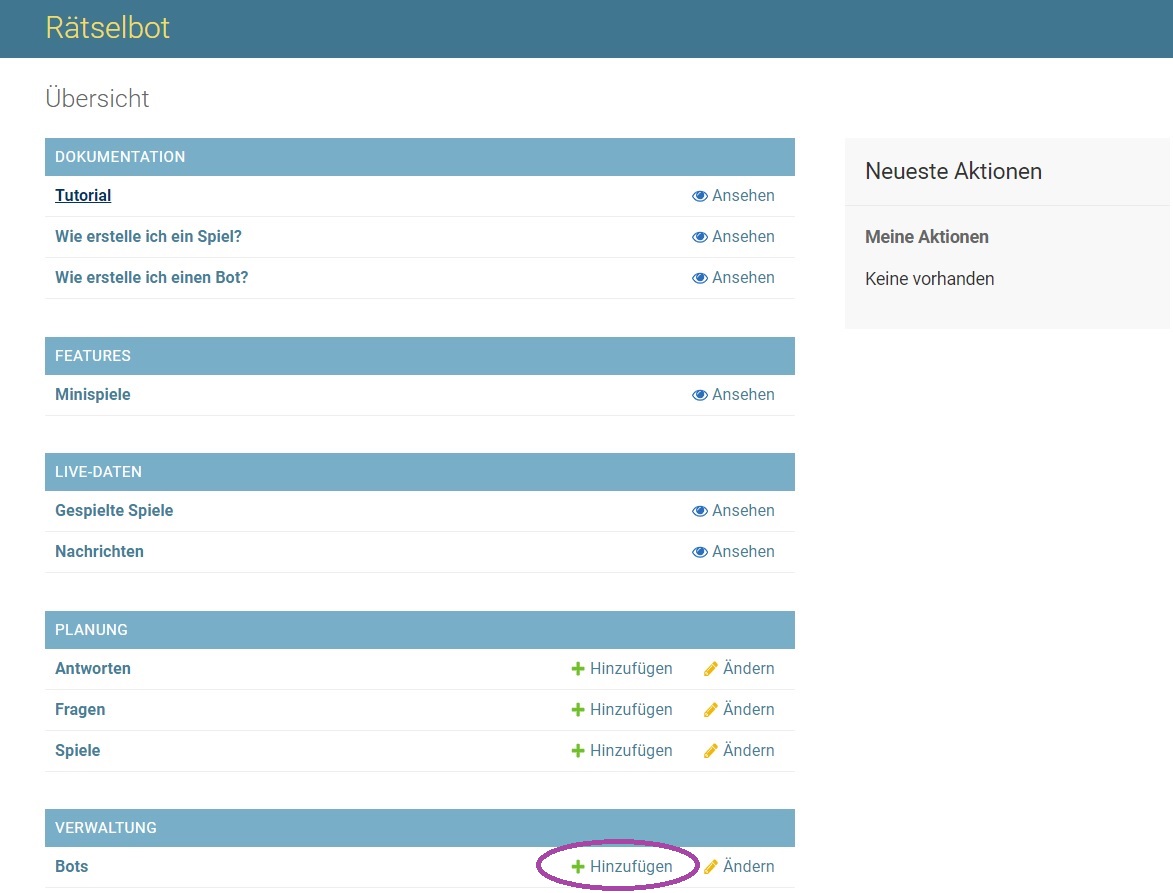Click pencil icon in Bots row
Image resolution: width=1173 pixels, height=893 pixels.
[711, 867]
